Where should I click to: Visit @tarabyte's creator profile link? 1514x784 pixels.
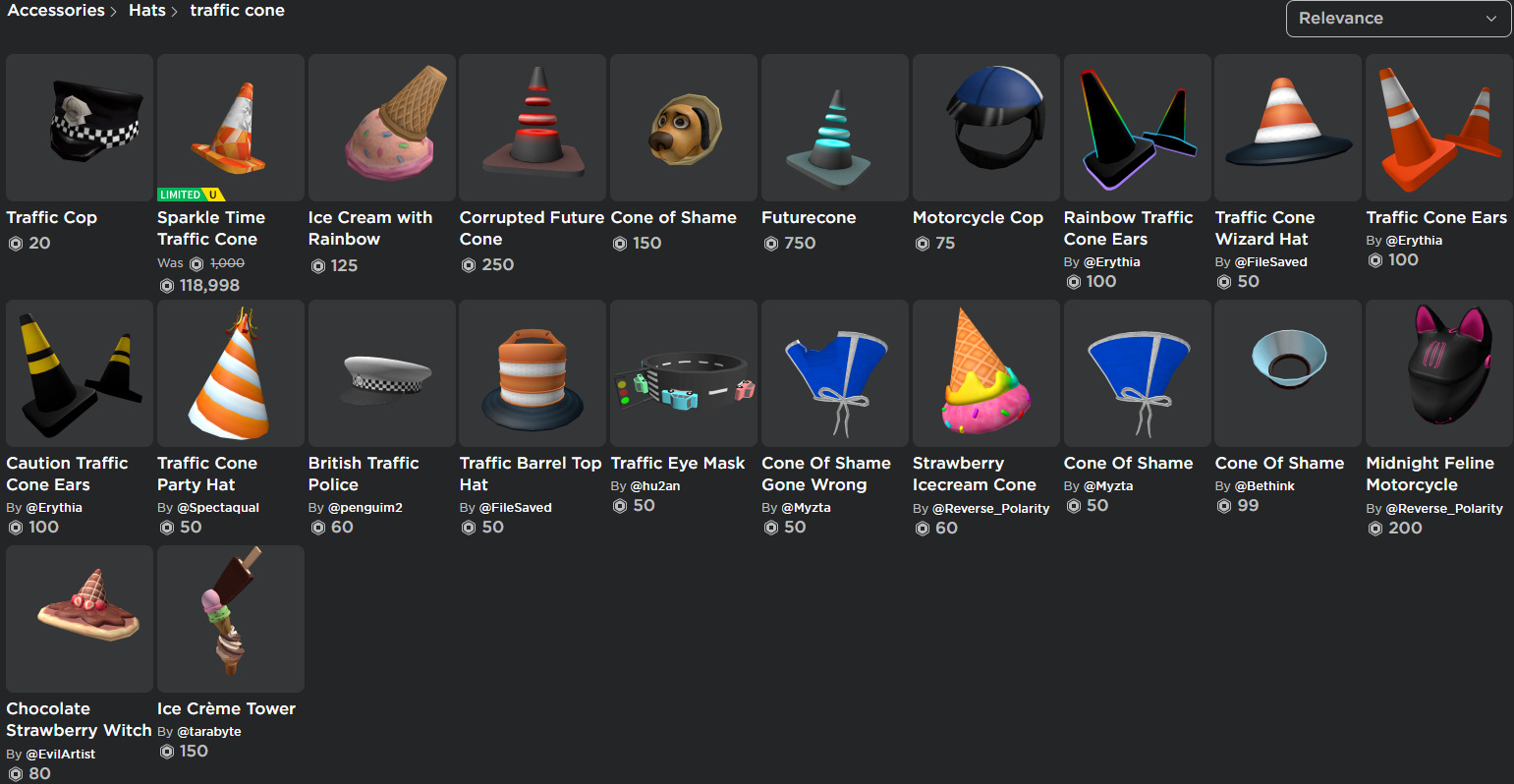tap(208, 731)
